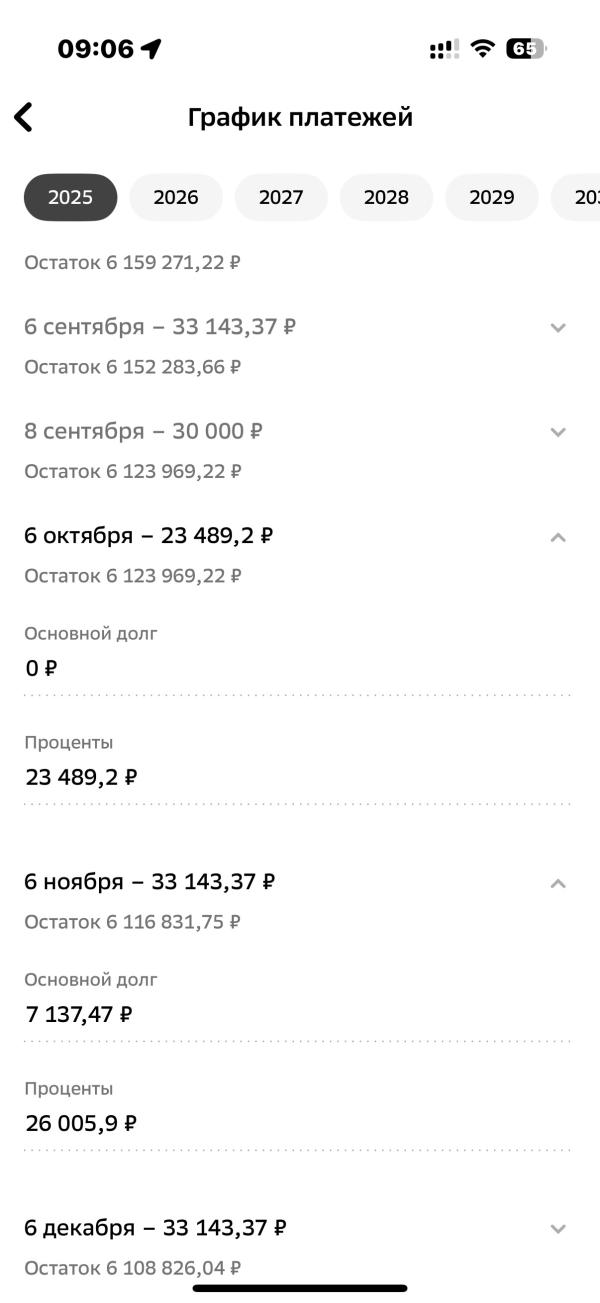This screenshot has height=1303, width=600.
Task: Tap the location arrow in status bar
Action: tap(151, 49)
